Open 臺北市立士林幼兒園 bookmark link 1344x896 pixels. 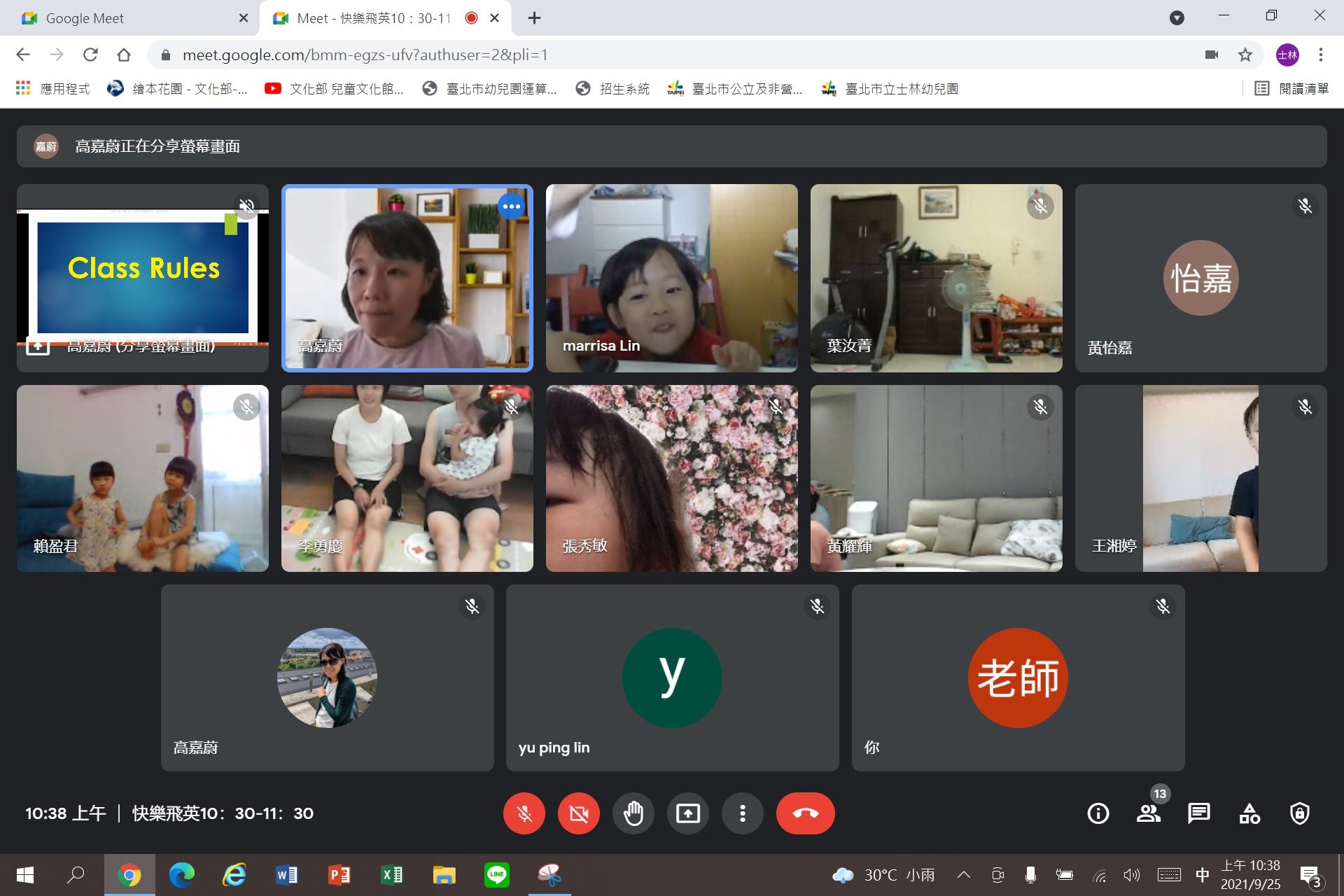pos(890,89)
